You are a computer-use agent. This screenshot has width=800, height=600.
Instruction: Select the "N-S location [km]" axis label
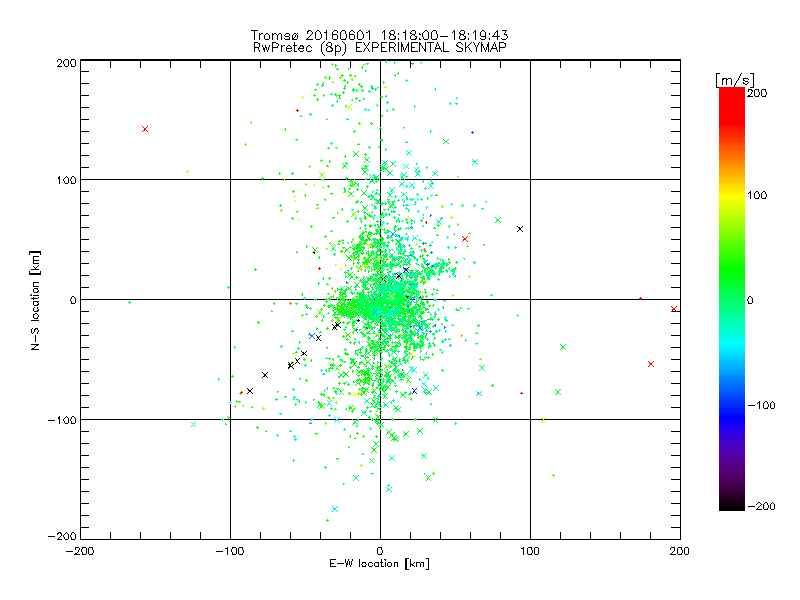(x=35, y=300)
